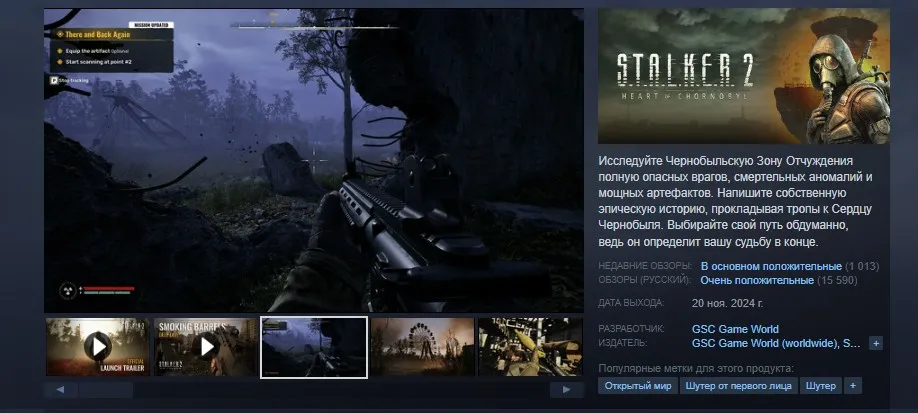The width and height of the screenshot is (918, 413).
Task: Click the review count '(15 590)'
Action: pos(837,280)
